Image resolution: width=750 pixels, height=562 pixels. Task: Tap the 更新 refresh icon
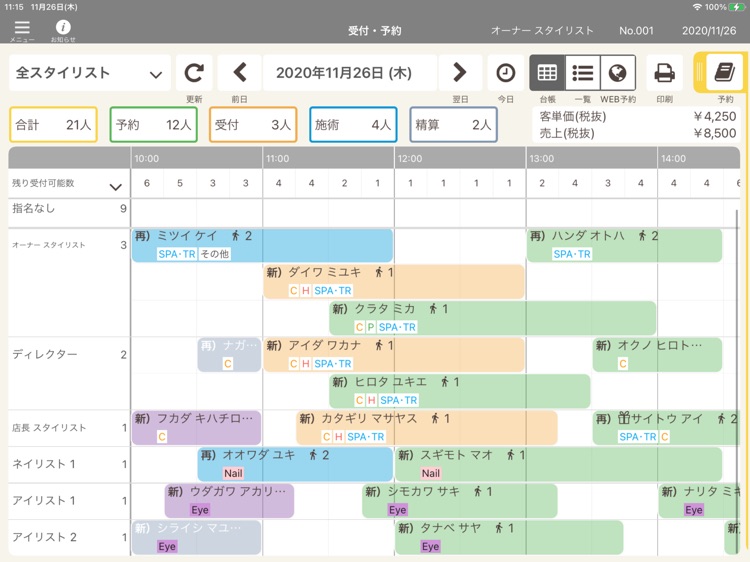[194, 73]
